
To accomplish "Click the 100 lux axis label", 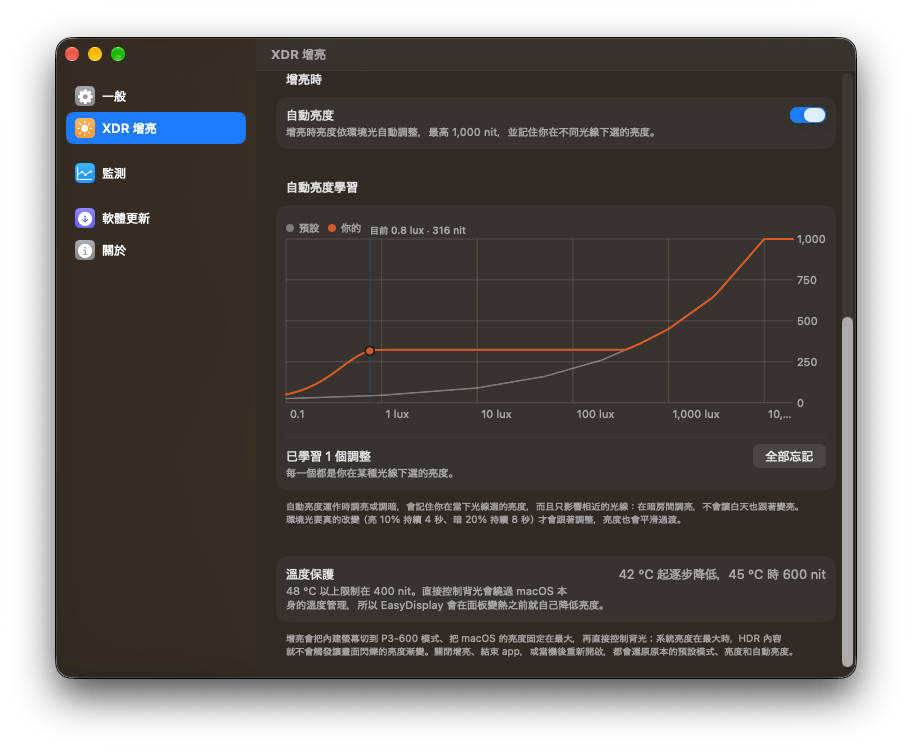I will click(595, 414).
